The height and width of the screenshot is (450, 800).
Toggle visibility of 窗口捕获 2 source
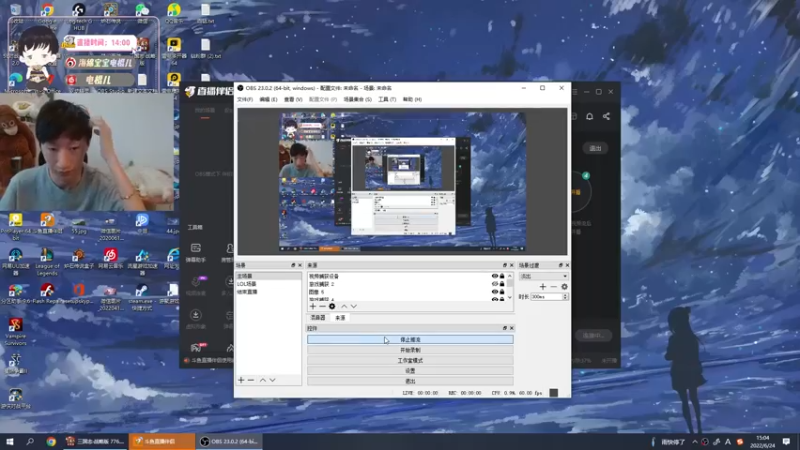click(x=494, y=284)
